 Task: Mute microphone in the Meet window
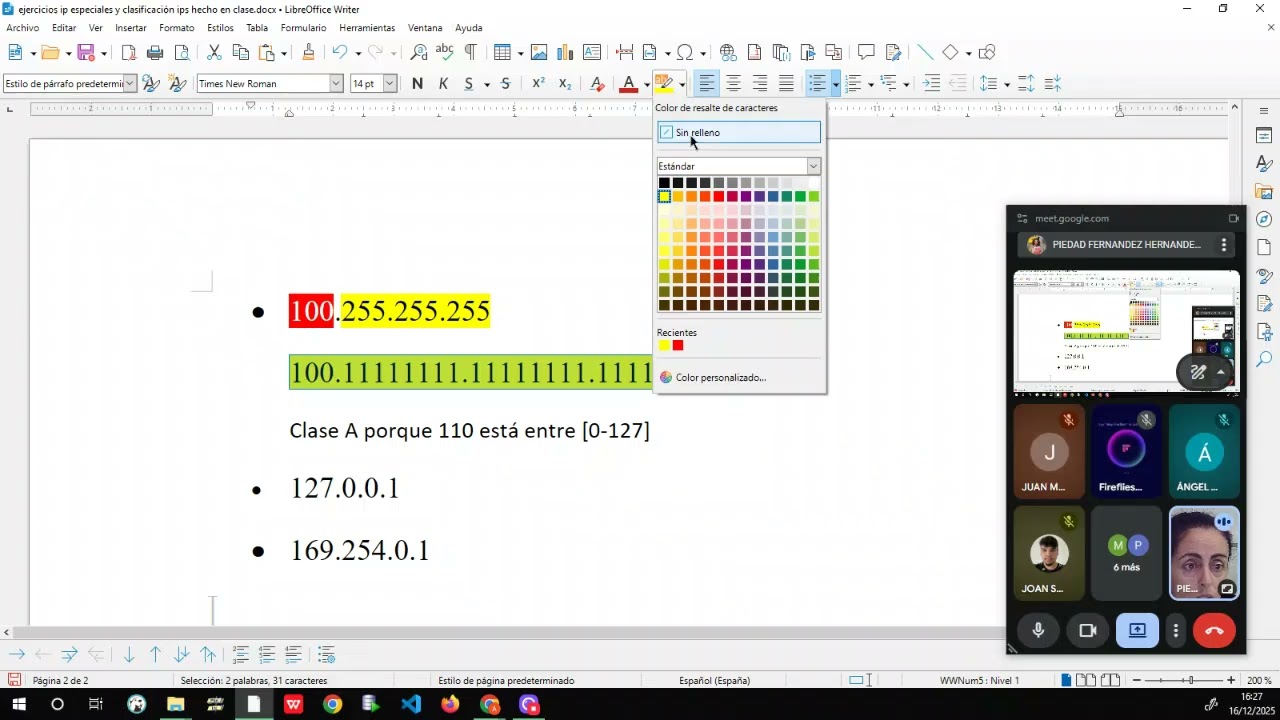1038,630
